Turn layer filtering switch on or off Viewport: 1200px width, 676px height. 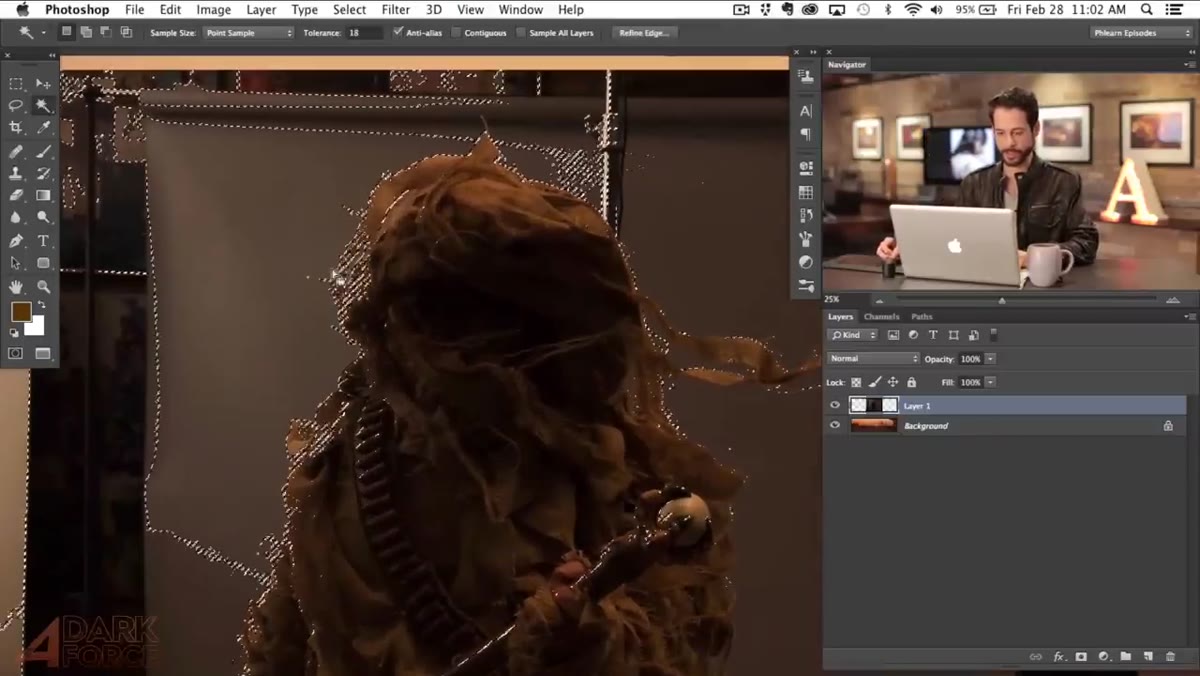(x=994, y=335)
